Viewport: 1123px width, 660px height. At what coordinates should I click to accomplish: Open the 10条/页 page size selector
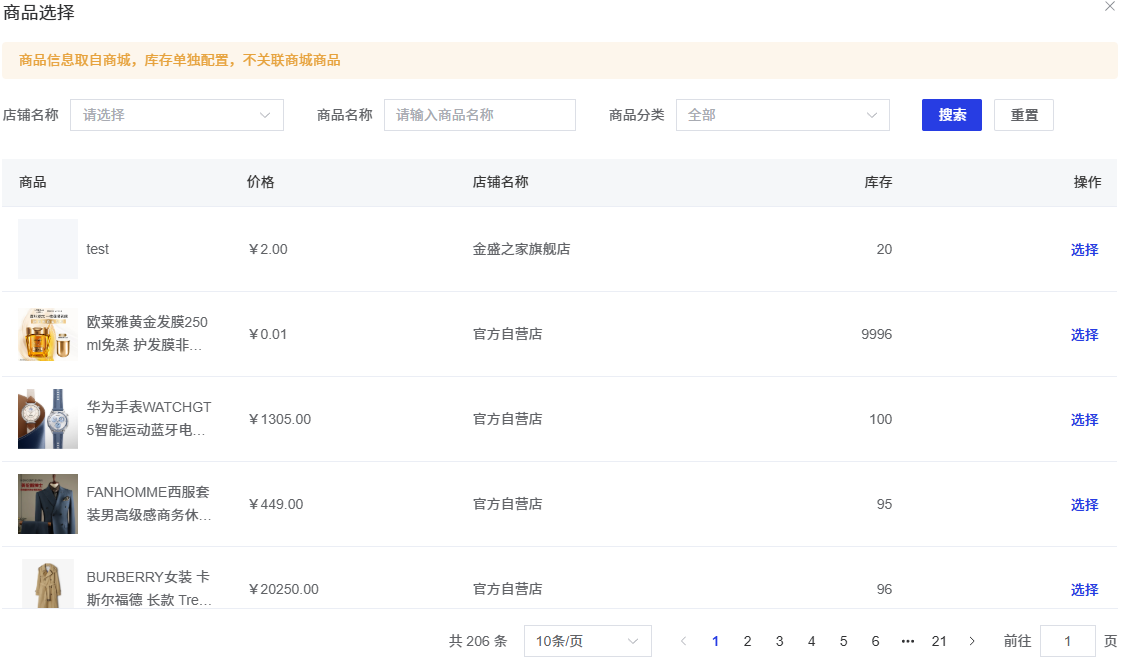(587, 641)
